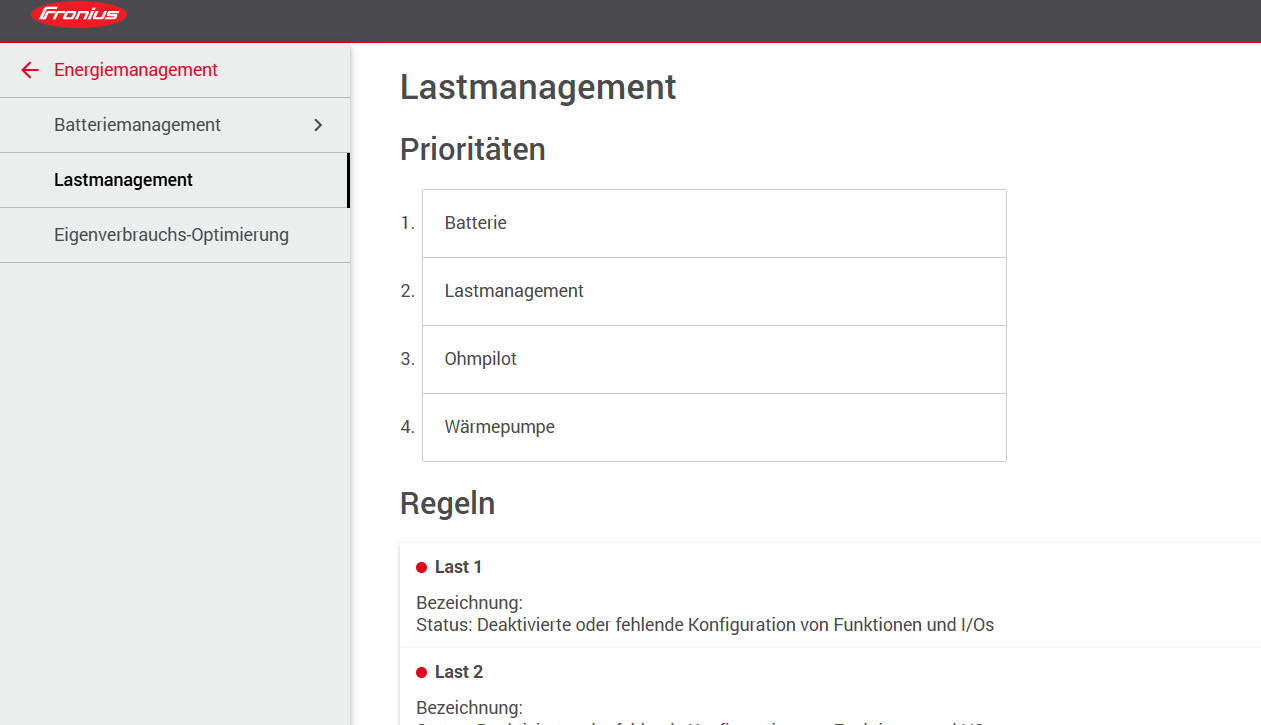Select Lastmanagement in the left sidebar
Viewport: 1261px width, 725px height.
(123, 180)
